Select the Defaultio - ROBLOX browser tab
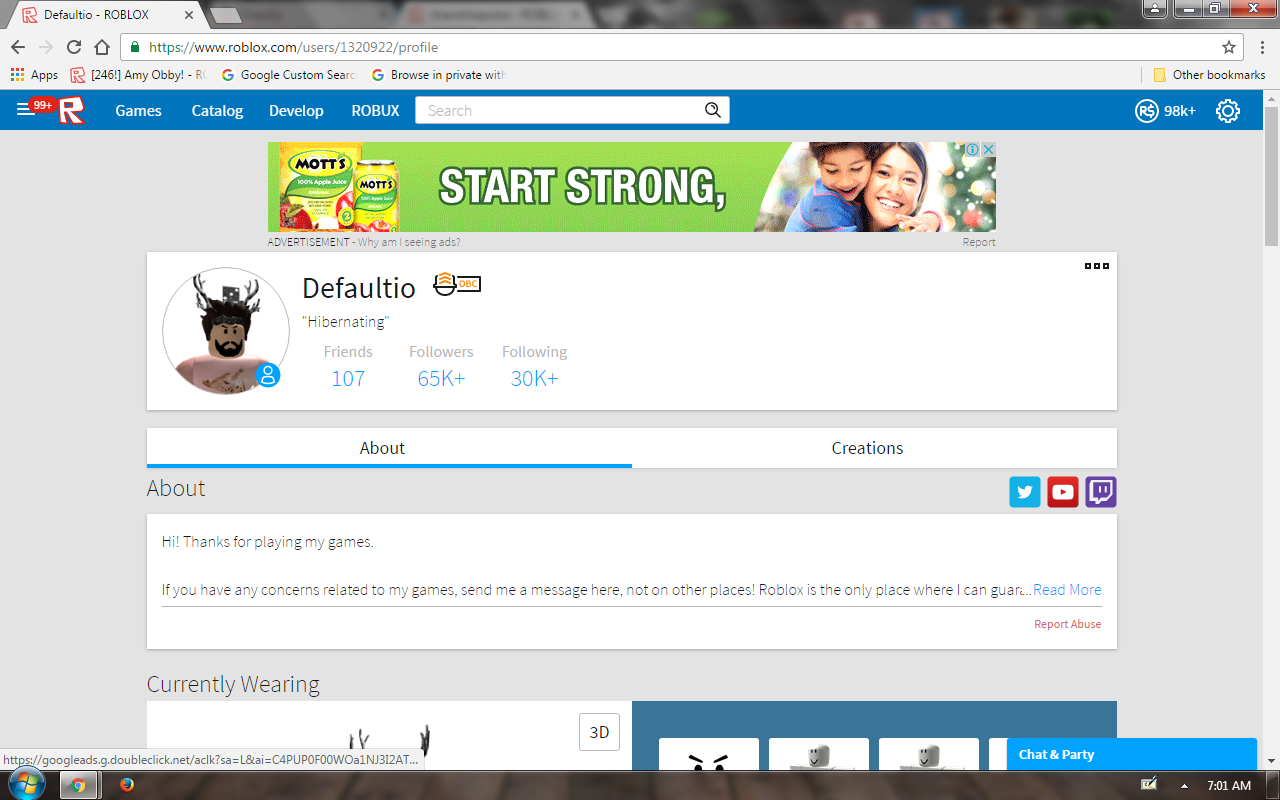 [x=104, y=16]
